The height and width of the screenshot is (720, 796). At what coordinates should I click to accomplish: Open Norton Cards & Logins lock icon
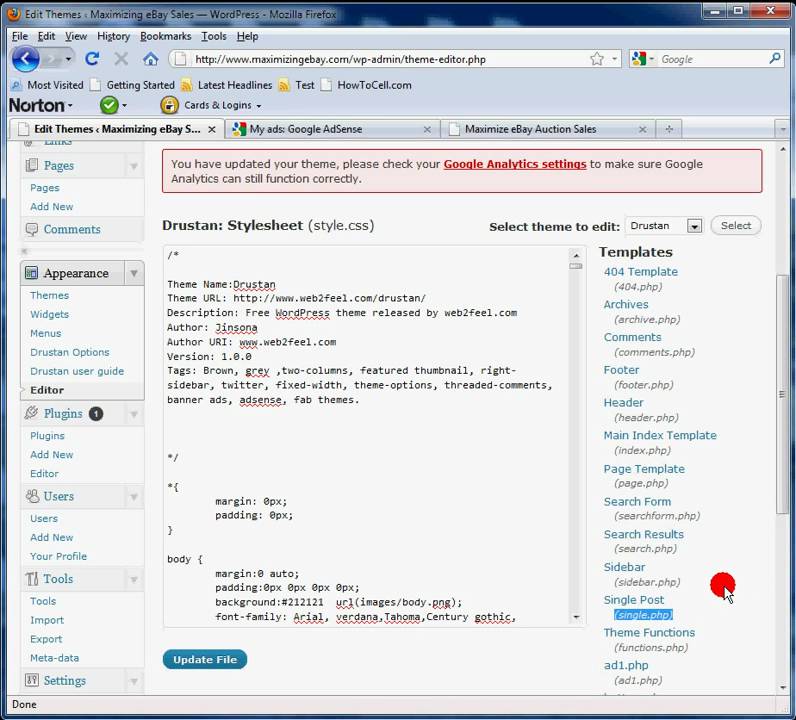169,105
